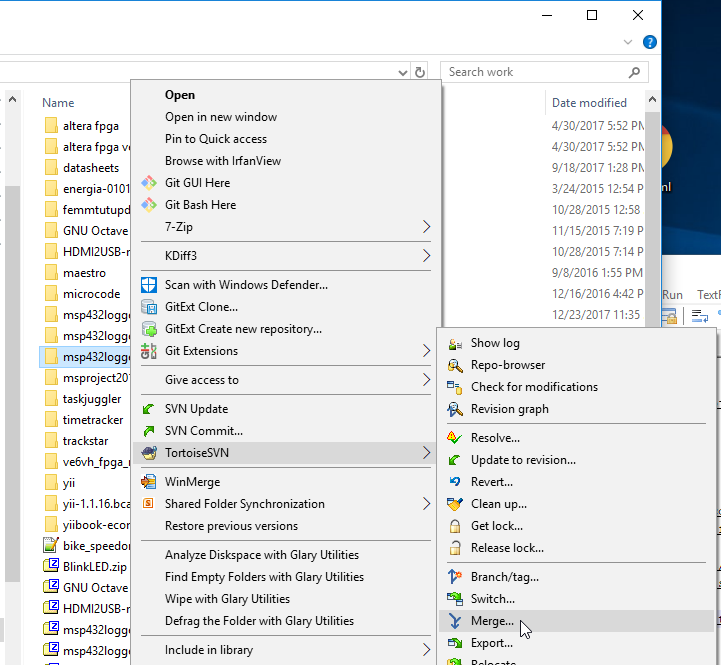721x665 pixels.
Task: Click the SVN Update arrow icon
Action: 149,409
